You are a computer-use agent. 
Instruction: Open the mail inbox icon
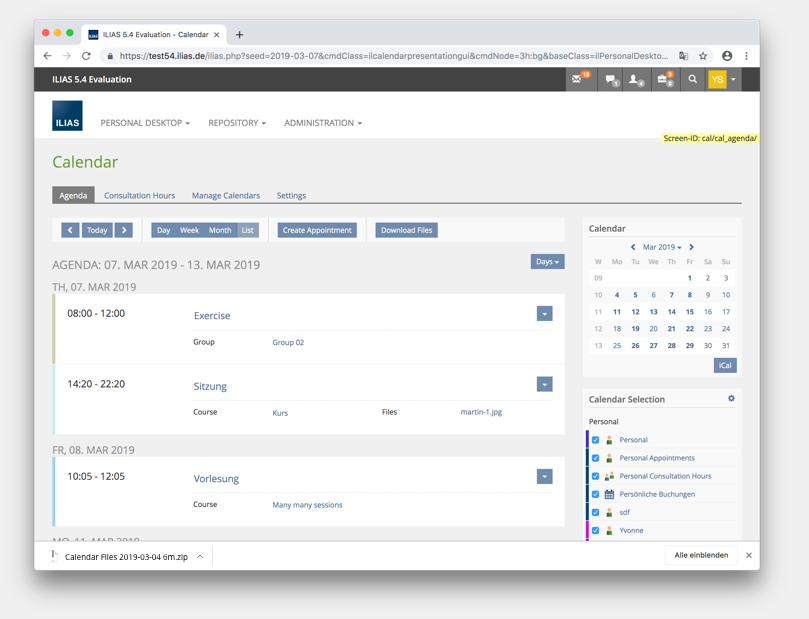pyautogui.click(x=579, y=79)
